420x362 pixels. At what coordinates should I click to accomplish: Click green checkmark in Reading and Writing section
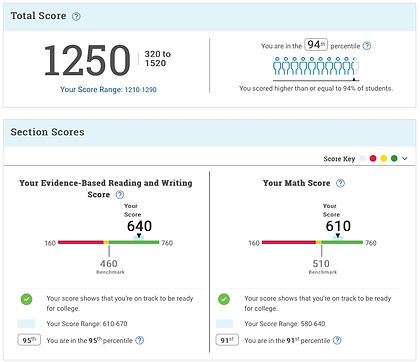click(26, 299)
